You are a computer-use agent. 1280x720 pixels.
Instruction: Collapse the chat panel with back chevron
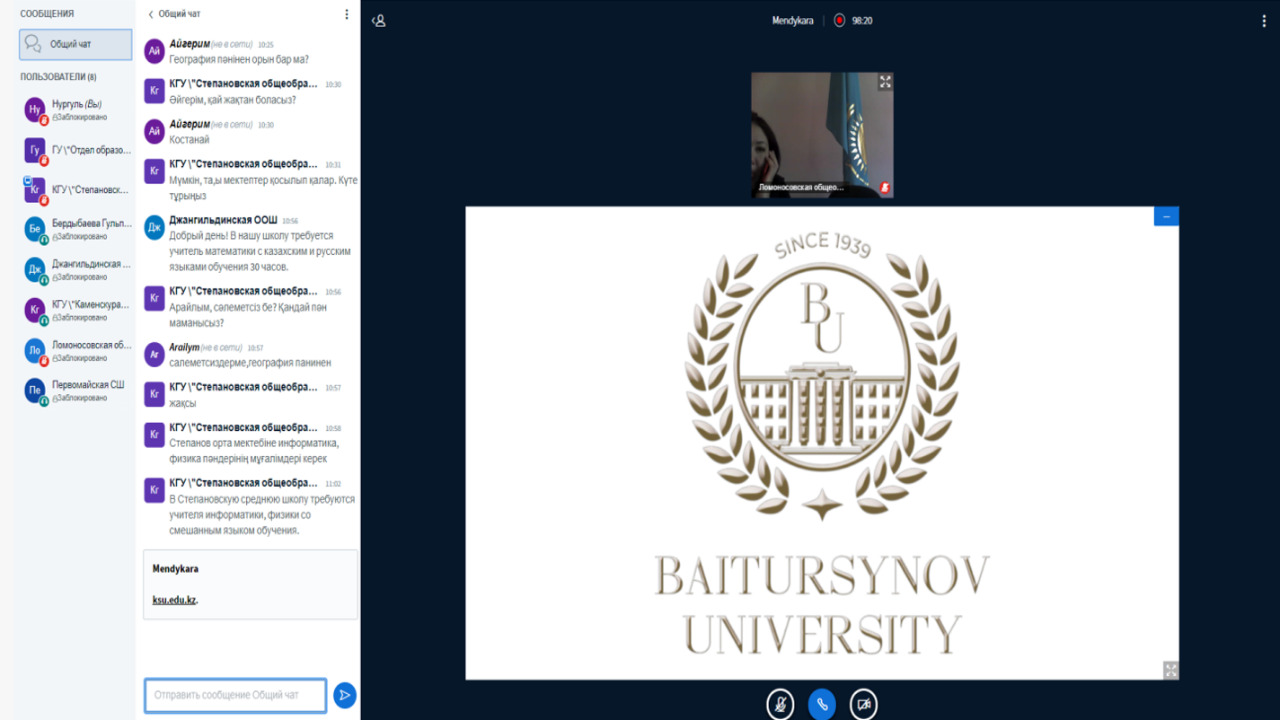[151, 14]
